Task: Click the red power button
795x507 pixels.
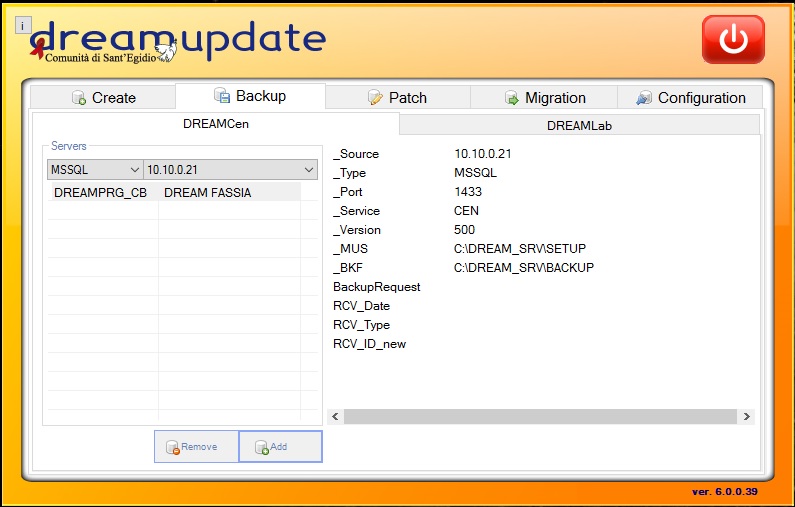Action: click(x=733, y=40)
